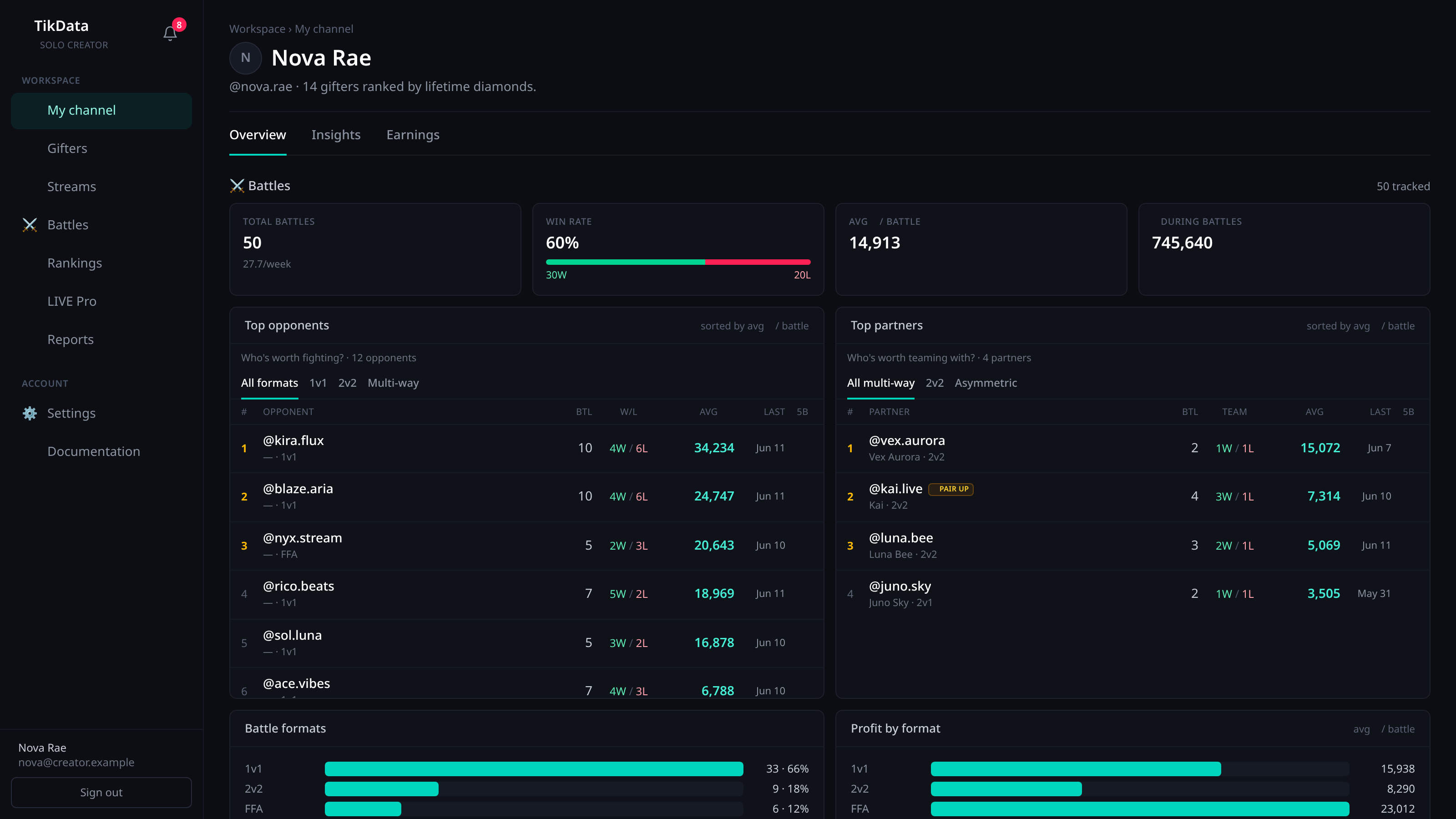Image resolution: width=1456 pixels, height=819 pixels.
Task: Open the notifications bell
Action: pos(170,34)
